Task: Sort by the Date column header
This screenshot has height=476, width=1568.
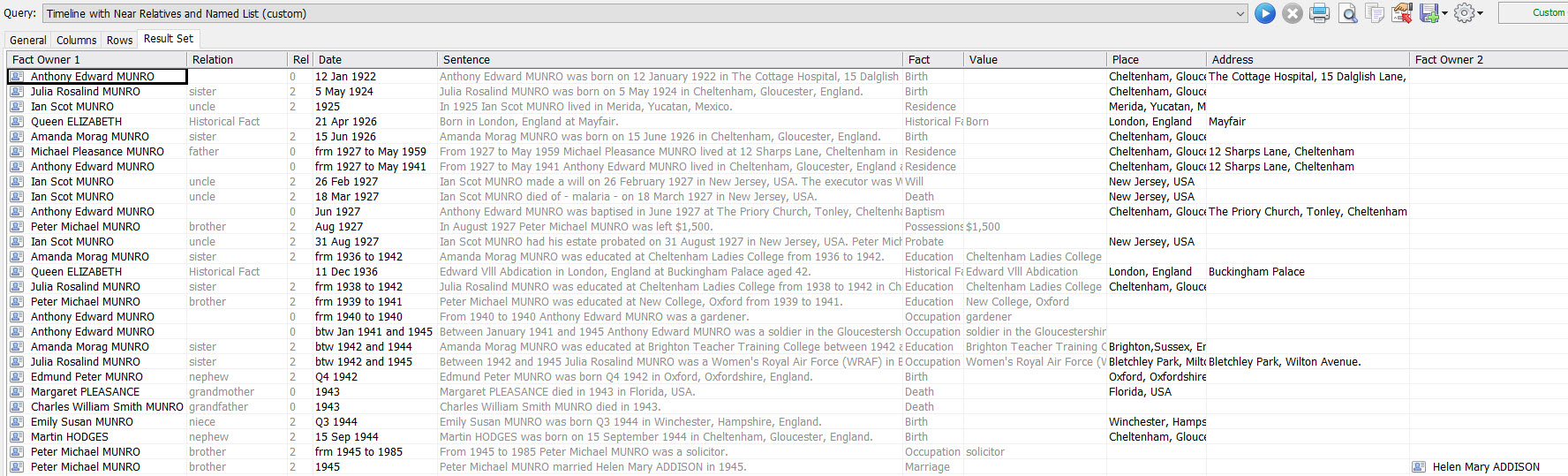Action: pyautogui.click(x=375, y=59)
